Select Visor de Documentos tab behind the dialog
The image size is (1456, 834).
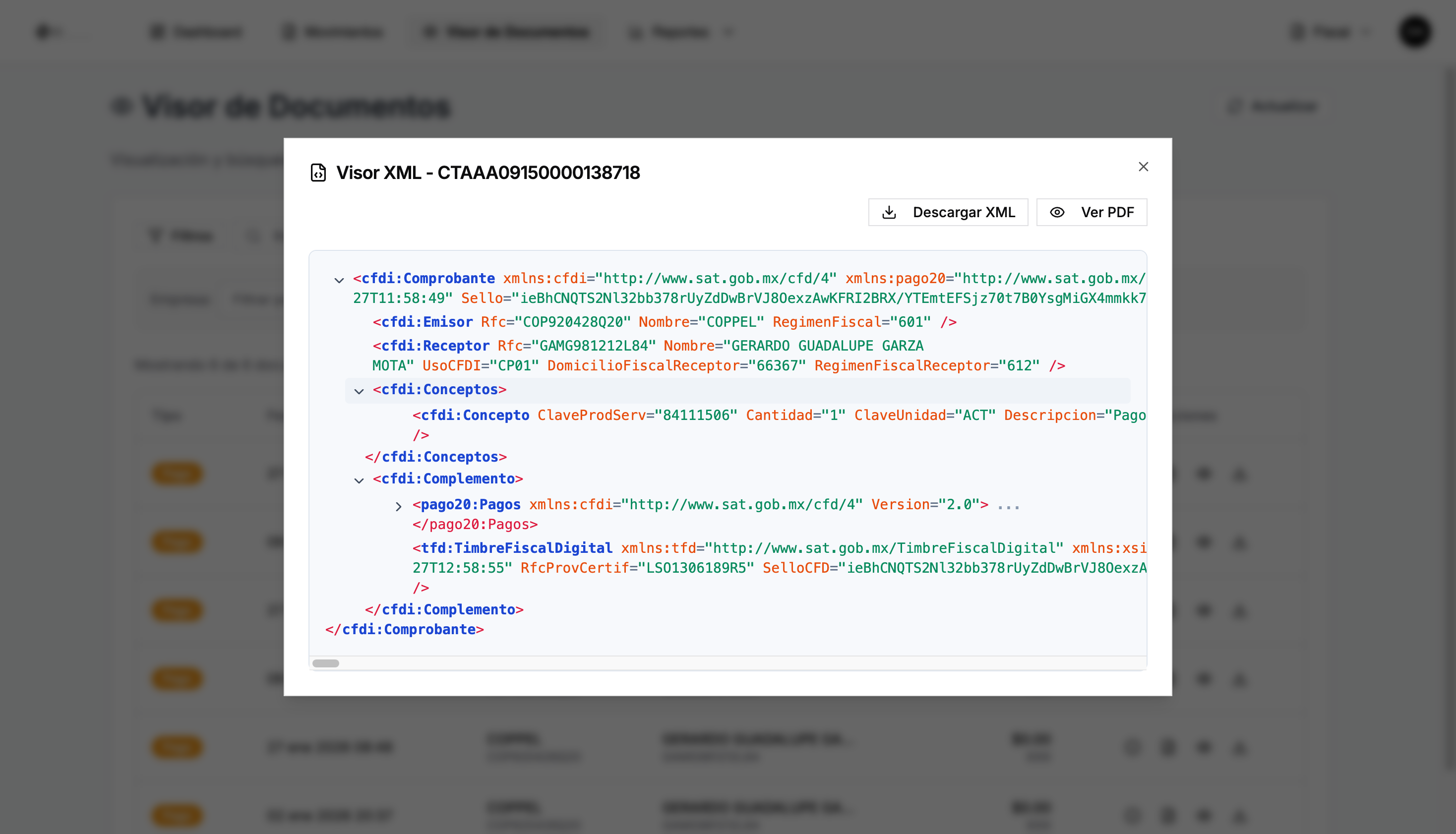tap(506, 32)
